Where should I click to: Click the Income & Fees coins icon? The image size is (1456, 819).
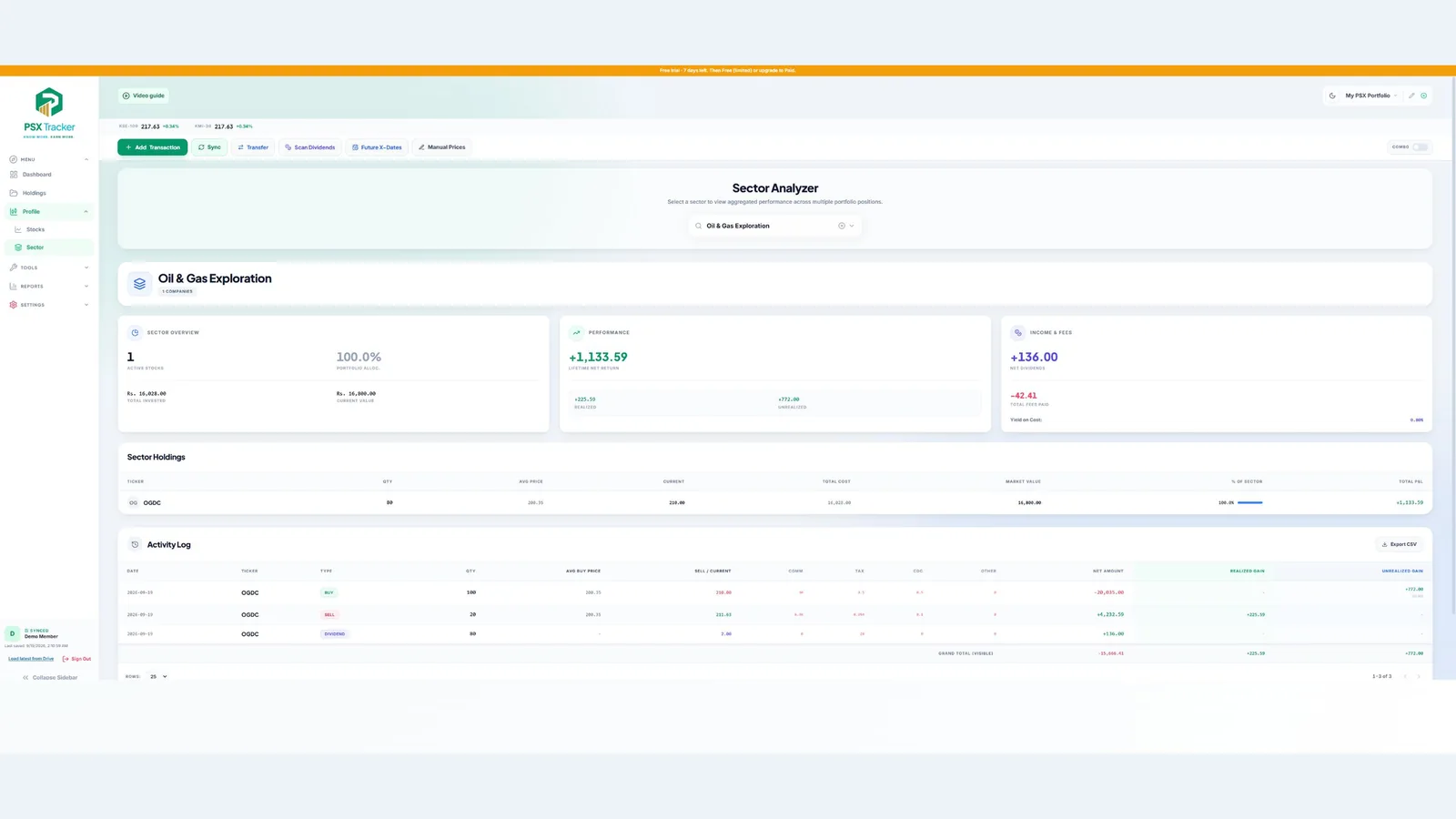[x=1017, y=332]
